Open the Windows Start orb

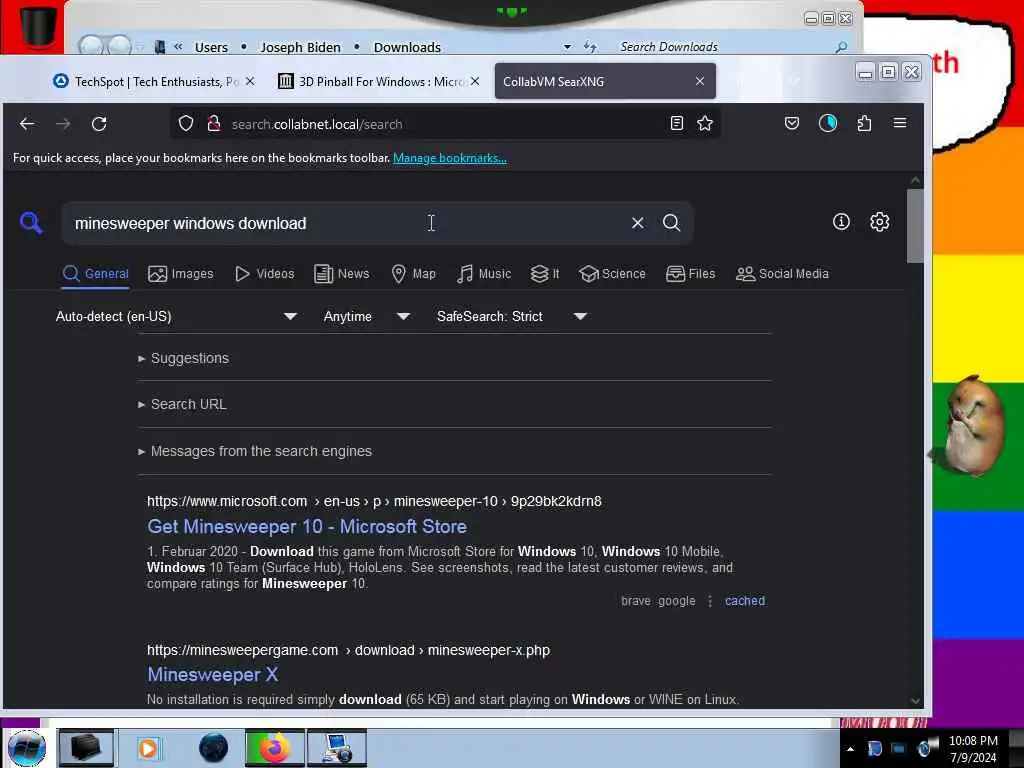[x=26, y=748]
